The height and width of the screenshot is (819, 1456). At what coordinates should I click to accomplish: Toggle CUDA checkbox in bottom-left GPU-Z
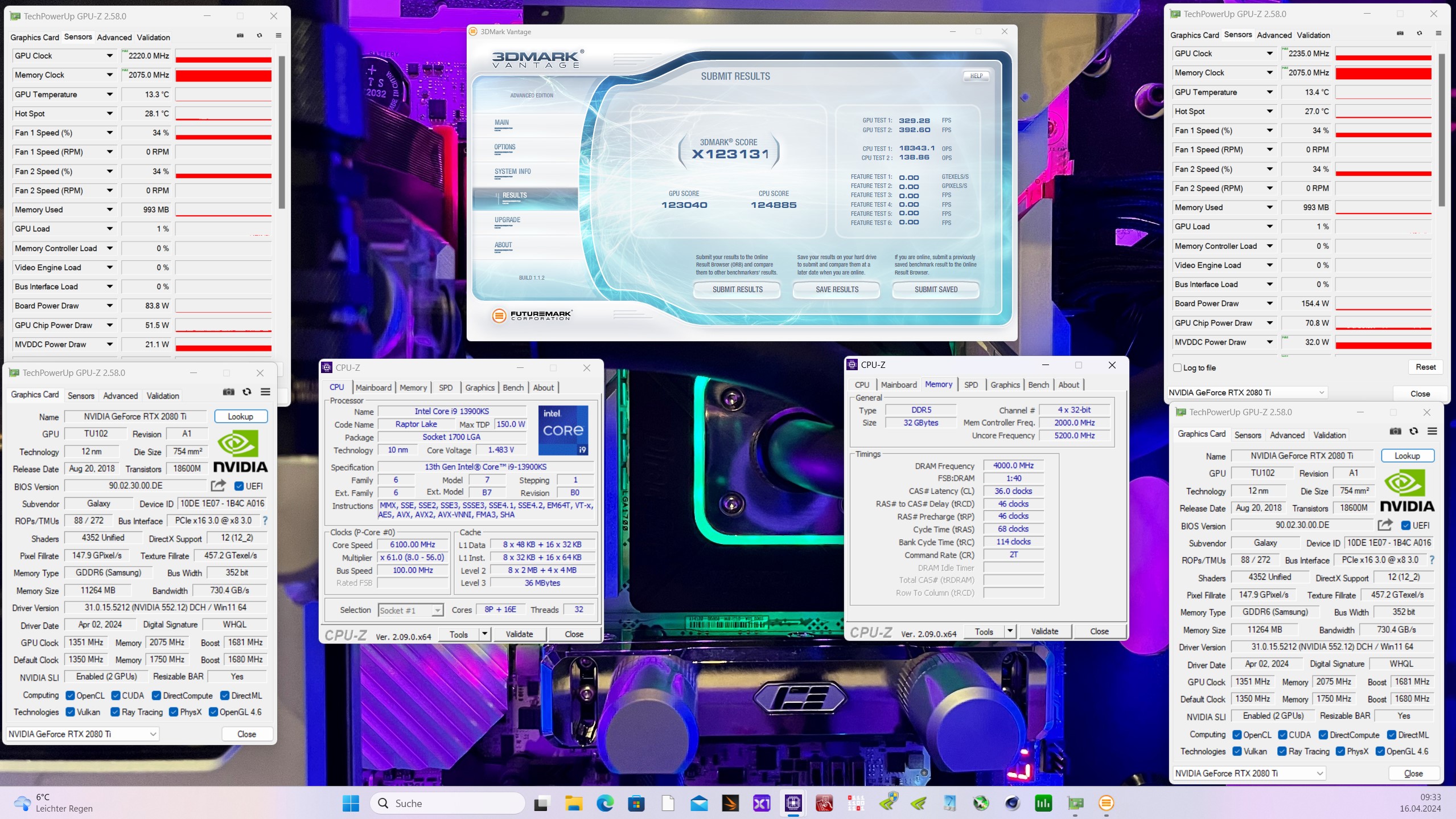[116, 695]
